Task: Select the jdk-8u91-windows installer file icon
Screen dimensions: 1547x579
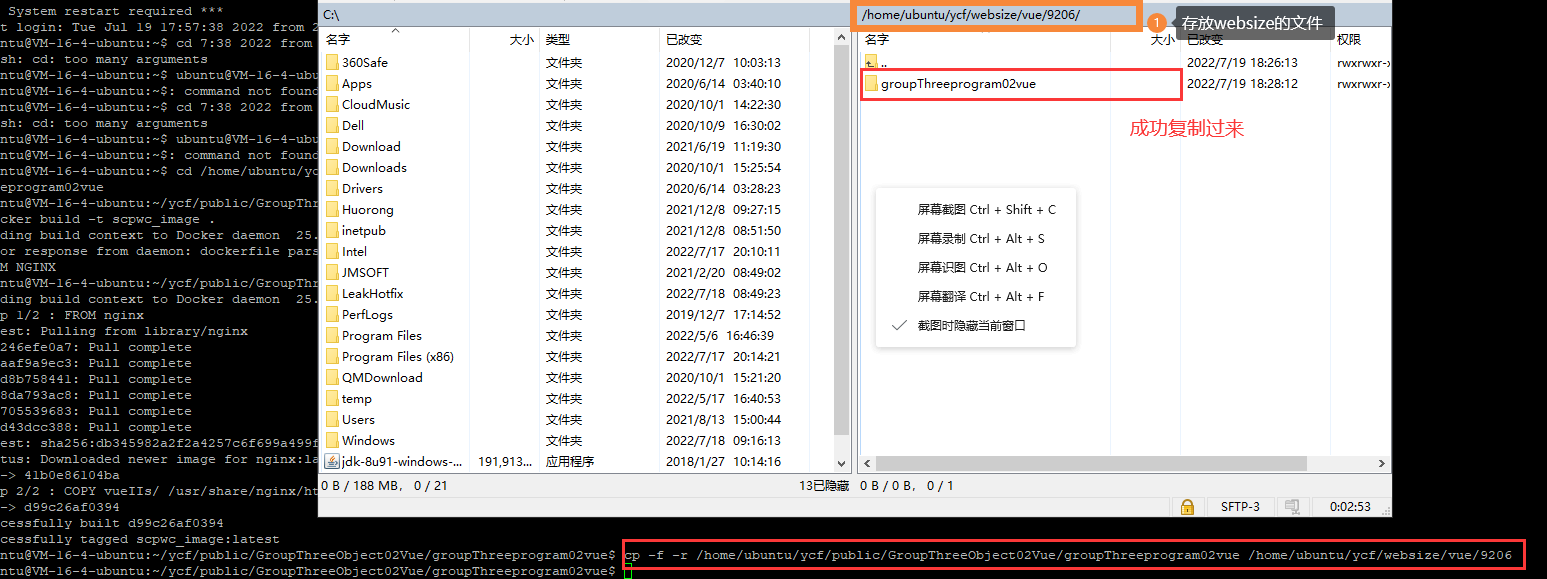Action: 332,461
